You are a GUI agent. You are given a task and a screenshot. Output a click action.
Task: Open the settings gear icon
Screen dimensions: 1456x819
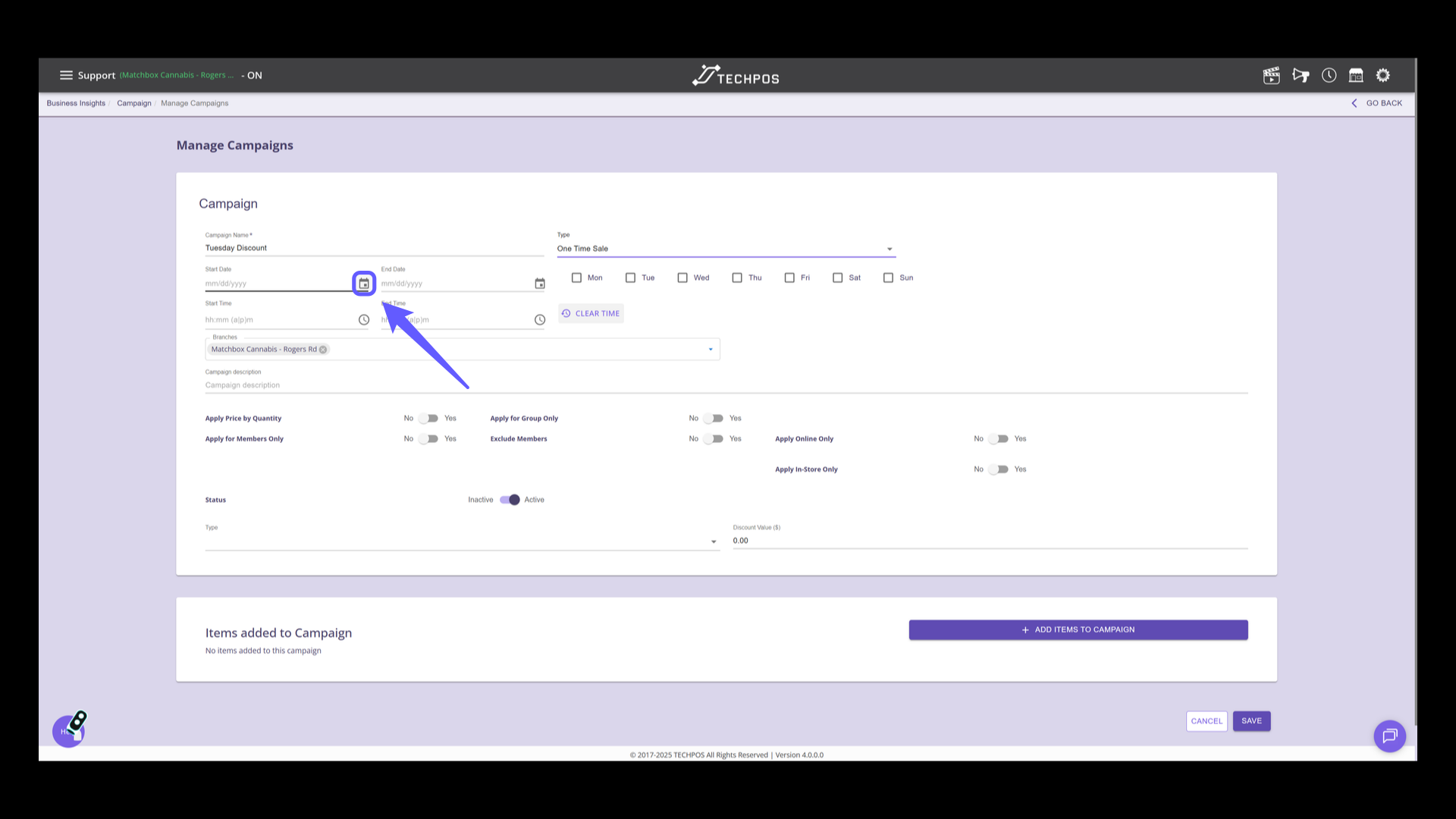coord(1383,75)
